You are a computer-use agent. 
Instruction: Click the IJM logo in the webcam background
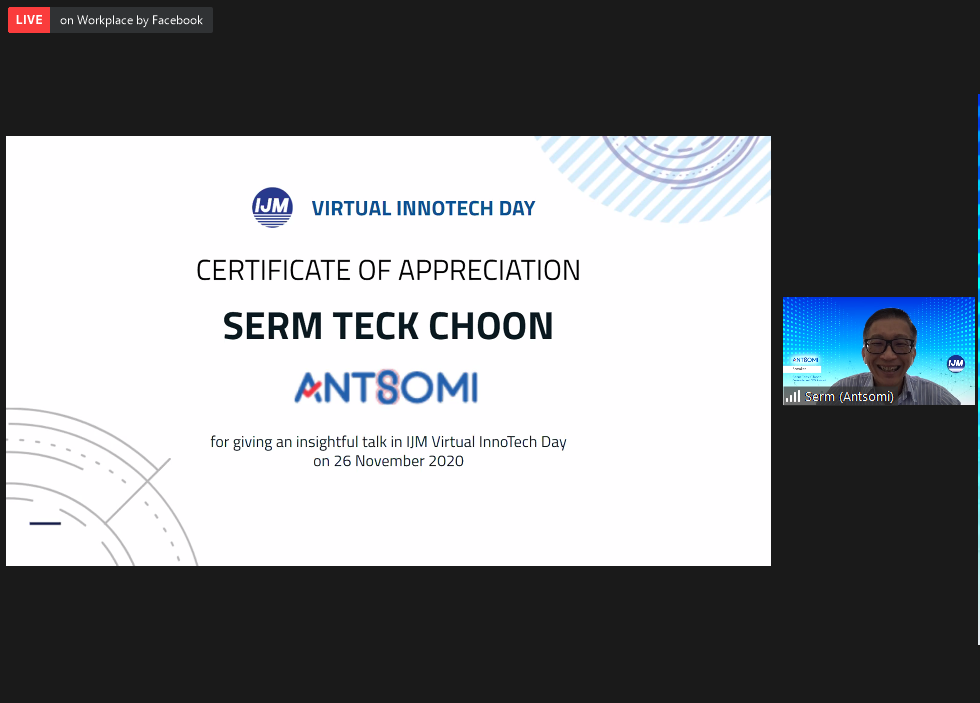pos(956,363)
